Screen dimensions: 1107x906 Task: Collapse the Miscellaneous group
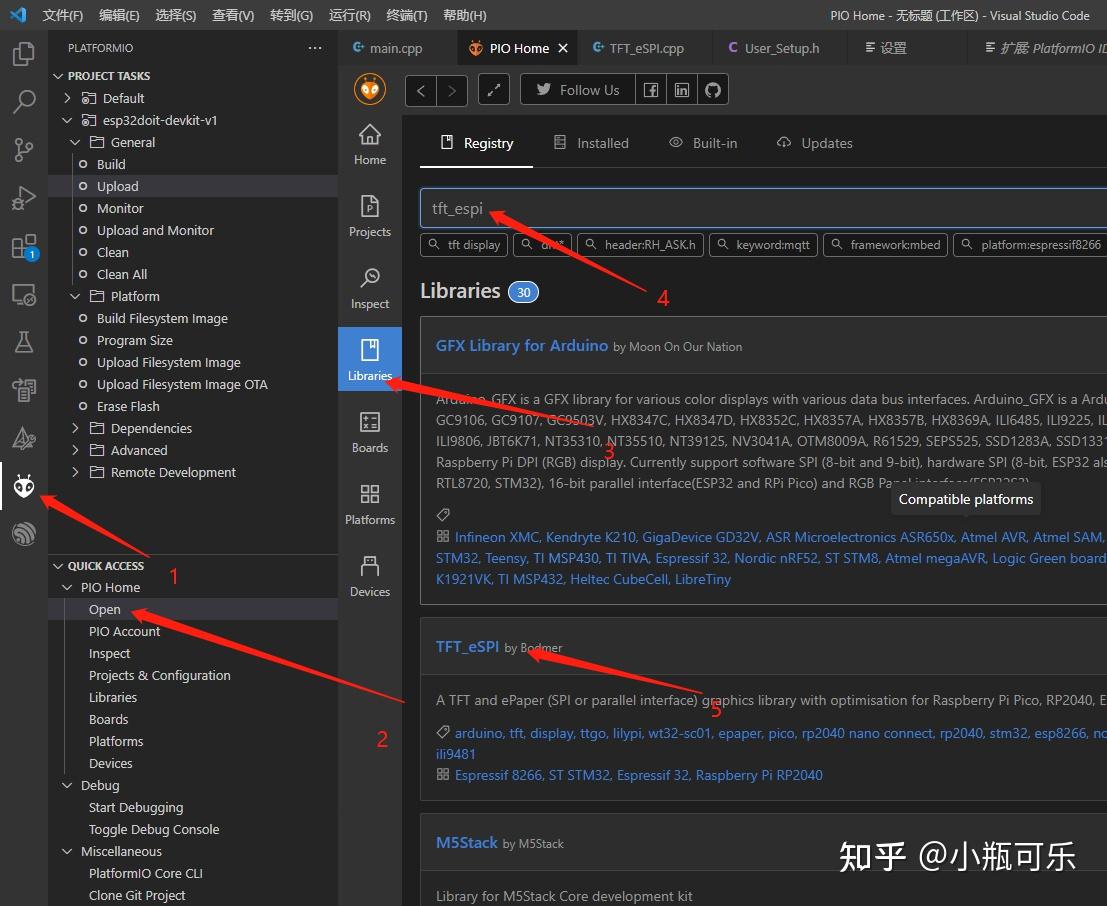pos(67,851)
